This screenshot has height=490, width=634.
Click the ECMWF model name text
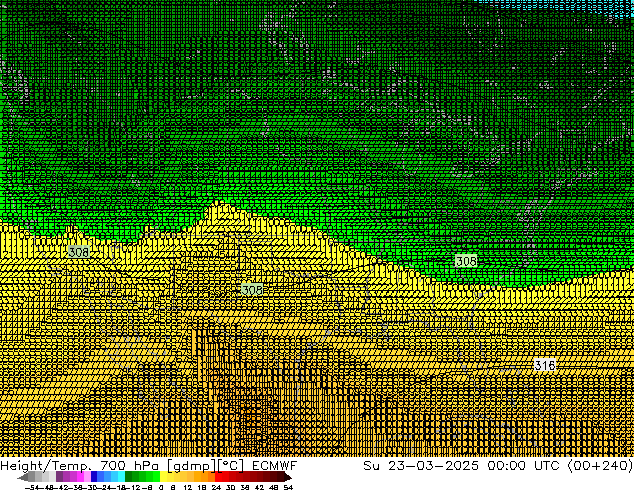click(275, 466)
